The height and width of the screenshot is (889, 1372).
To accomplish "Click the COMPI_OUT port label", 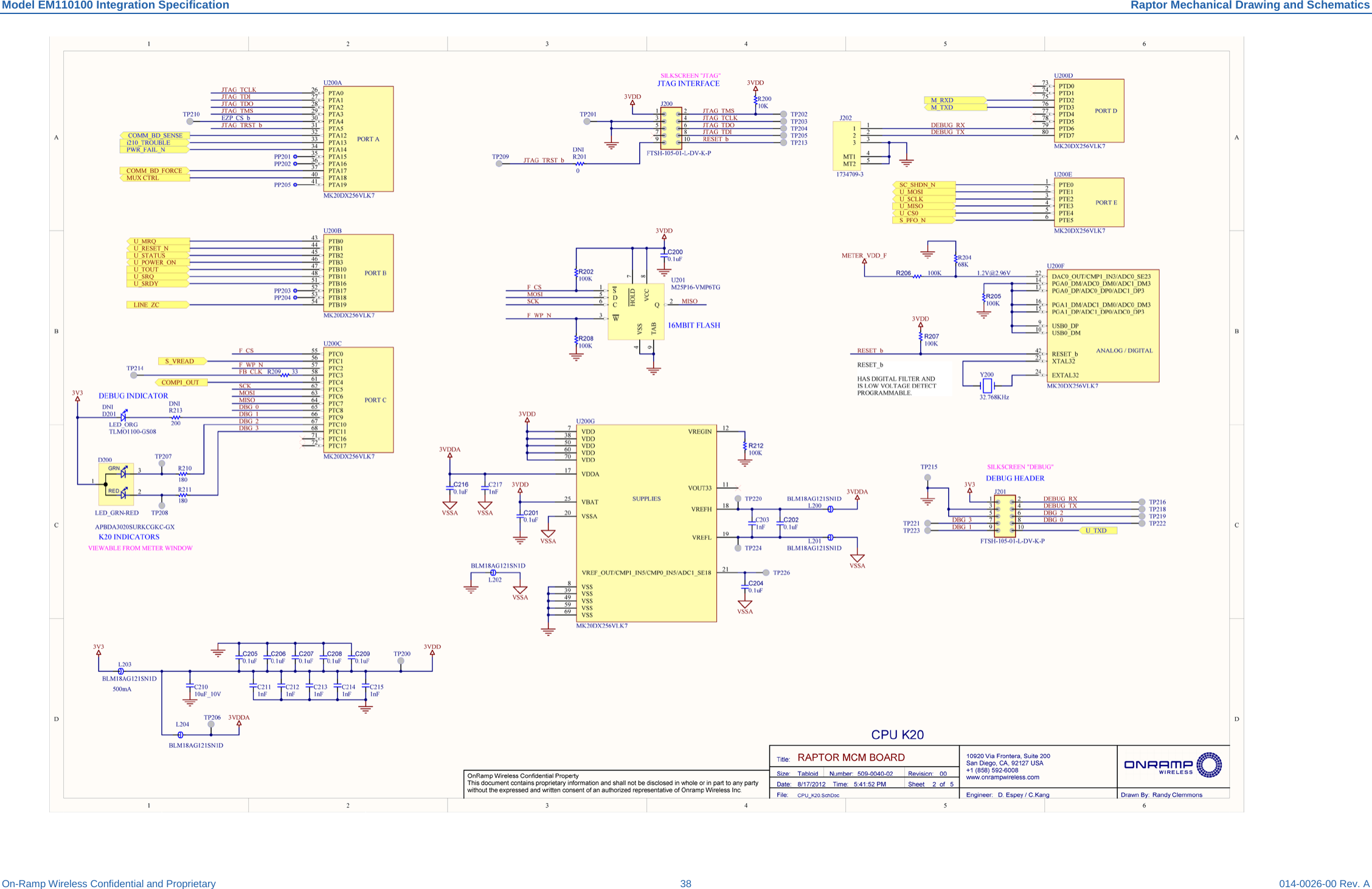I will [181, 382].
